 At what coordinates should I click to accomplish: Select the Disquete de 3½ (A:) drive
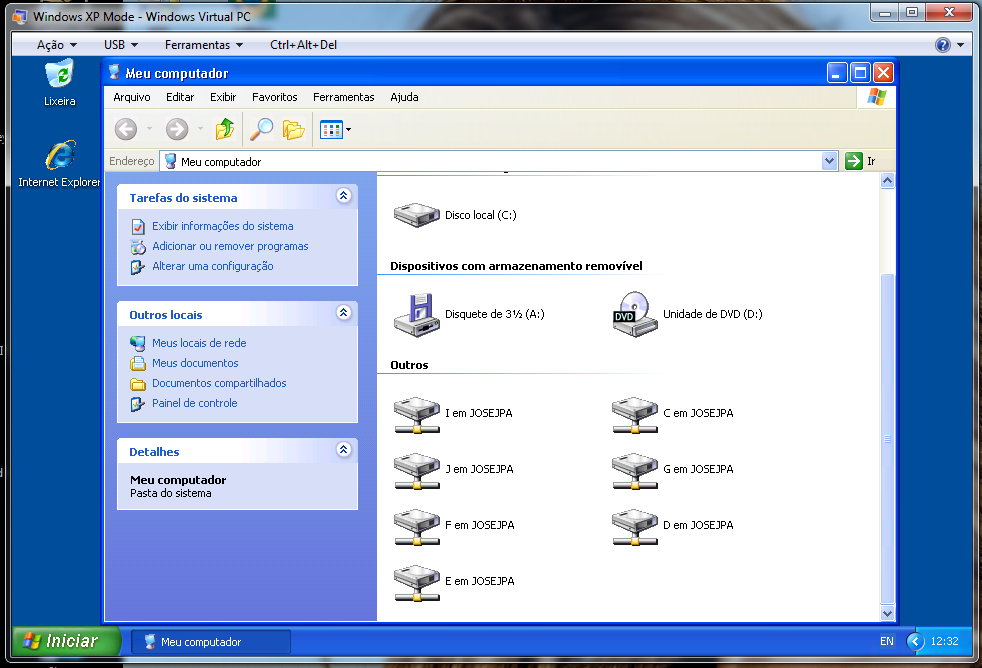[x=416, y=314]
